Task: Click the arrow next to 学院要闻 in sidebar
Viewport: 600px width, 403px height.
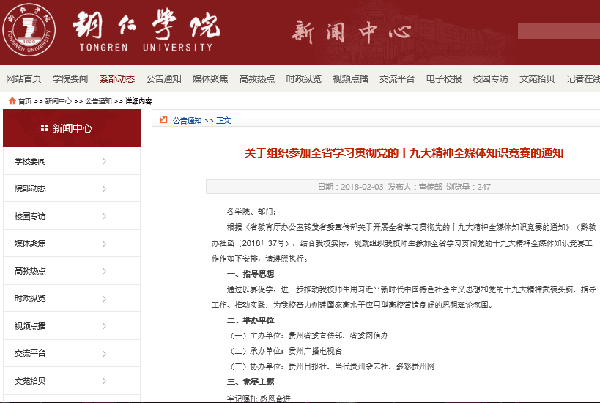Action: point(104,162)
